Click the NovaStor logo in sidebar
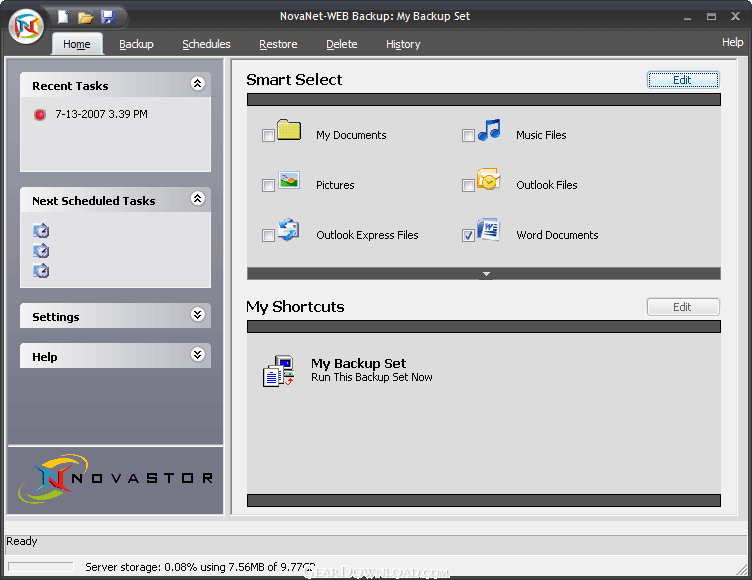This screenshot has width=752, height=580. point(116,478)
